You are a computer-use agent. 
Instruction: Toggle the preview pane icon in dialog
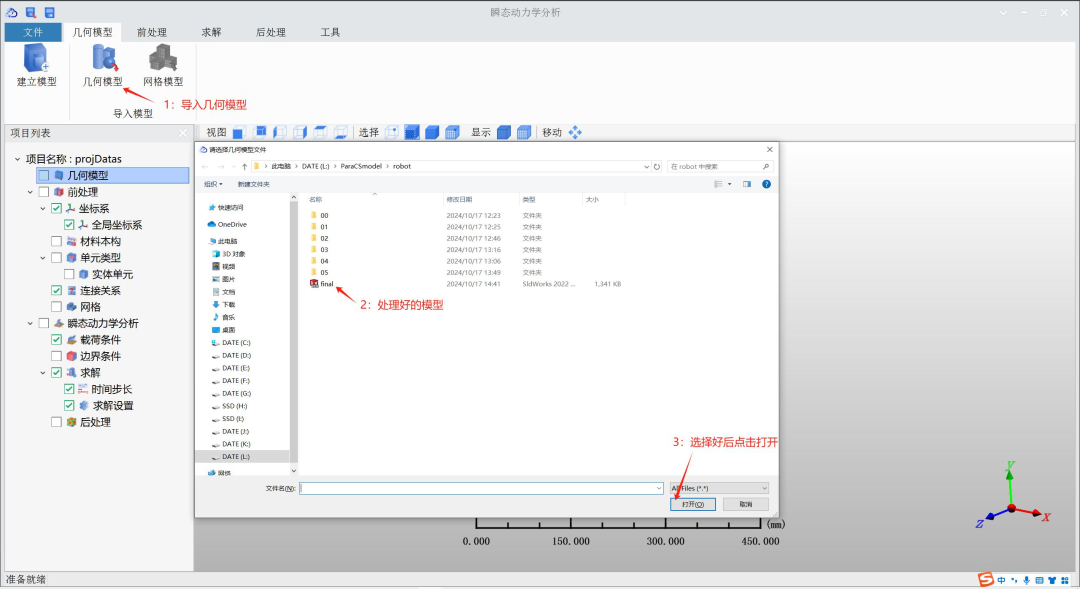point(747,184)
